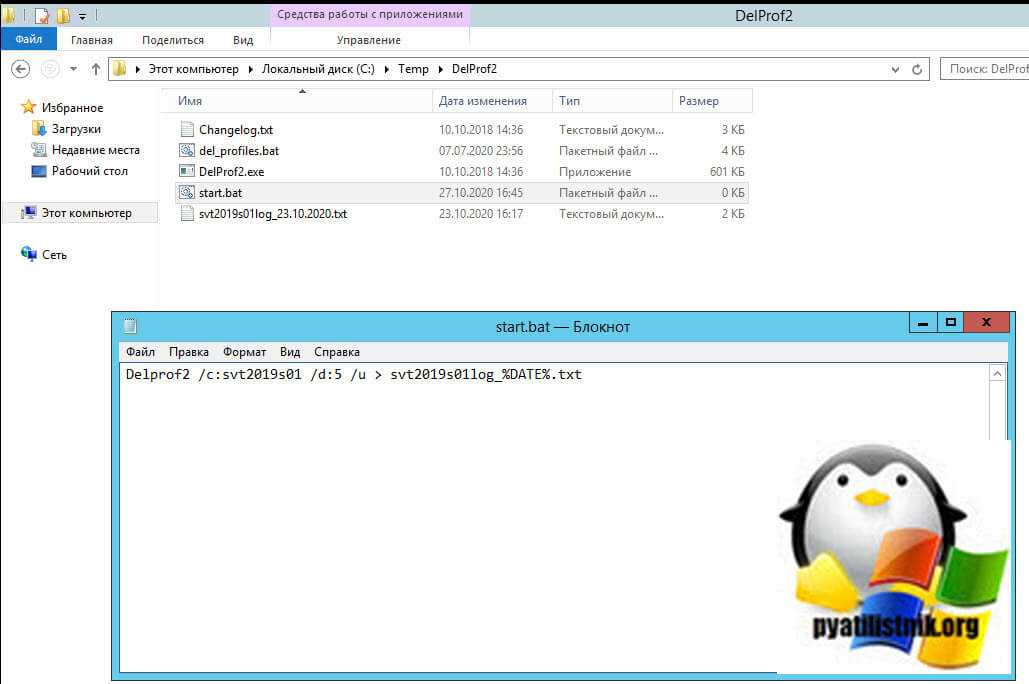
Task: Sort files by Дата изменения column
Action: pos(482,101)
